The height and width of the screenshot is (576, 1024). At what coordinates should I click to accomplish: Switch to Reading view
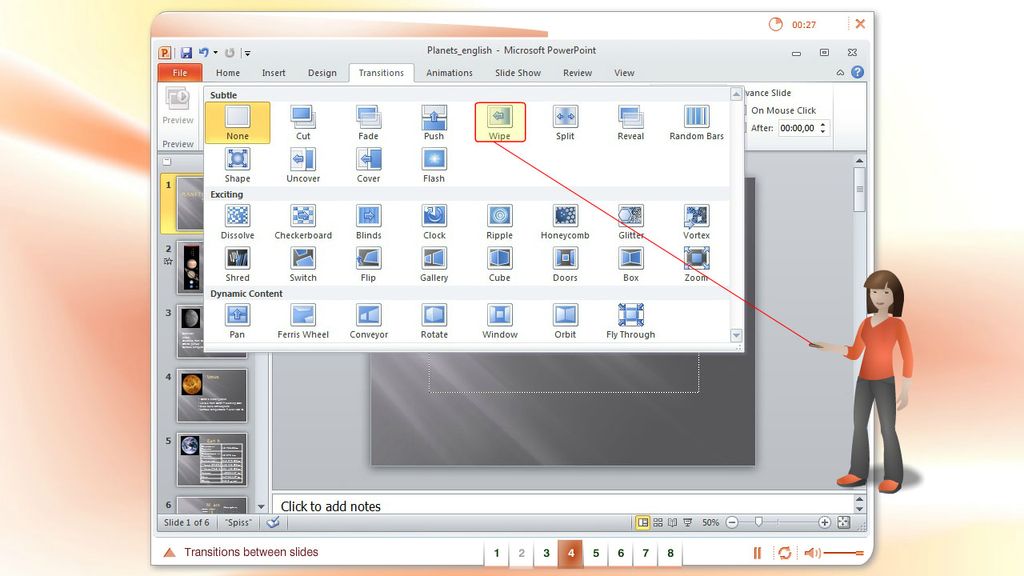tap(672, 522)
